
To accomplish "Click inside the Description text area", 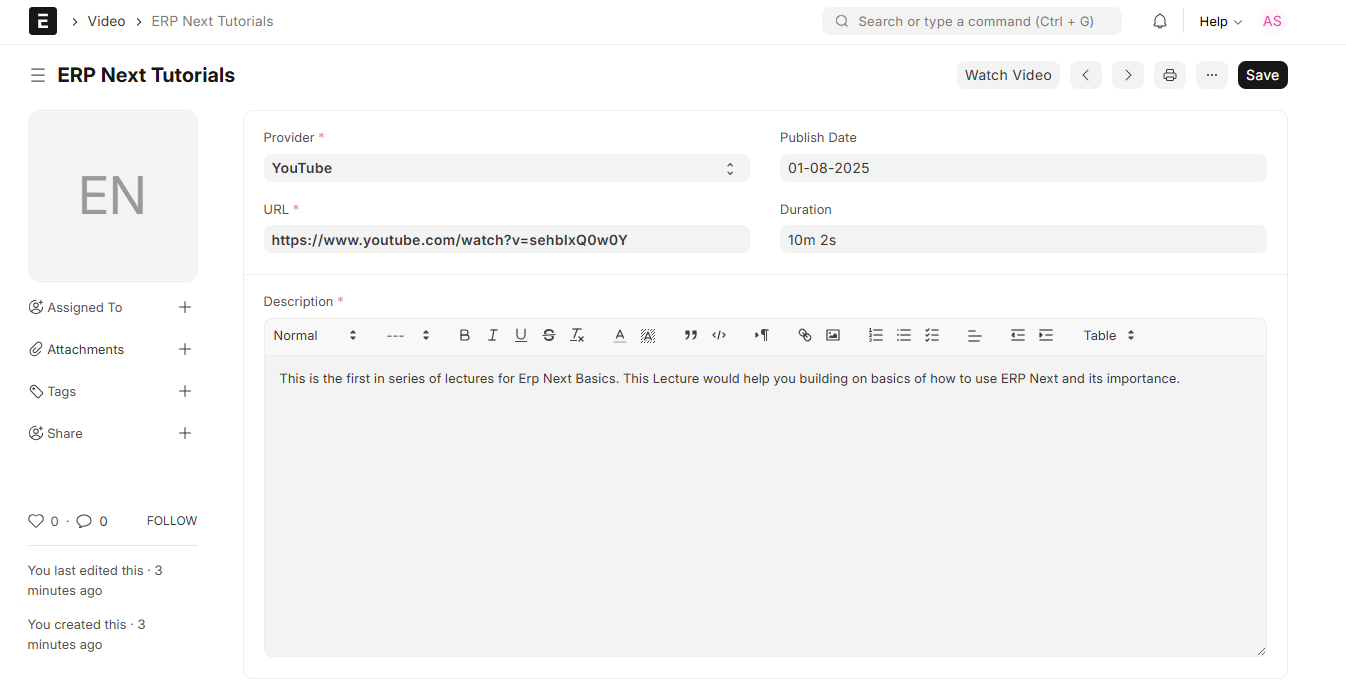I will (765, 505).
